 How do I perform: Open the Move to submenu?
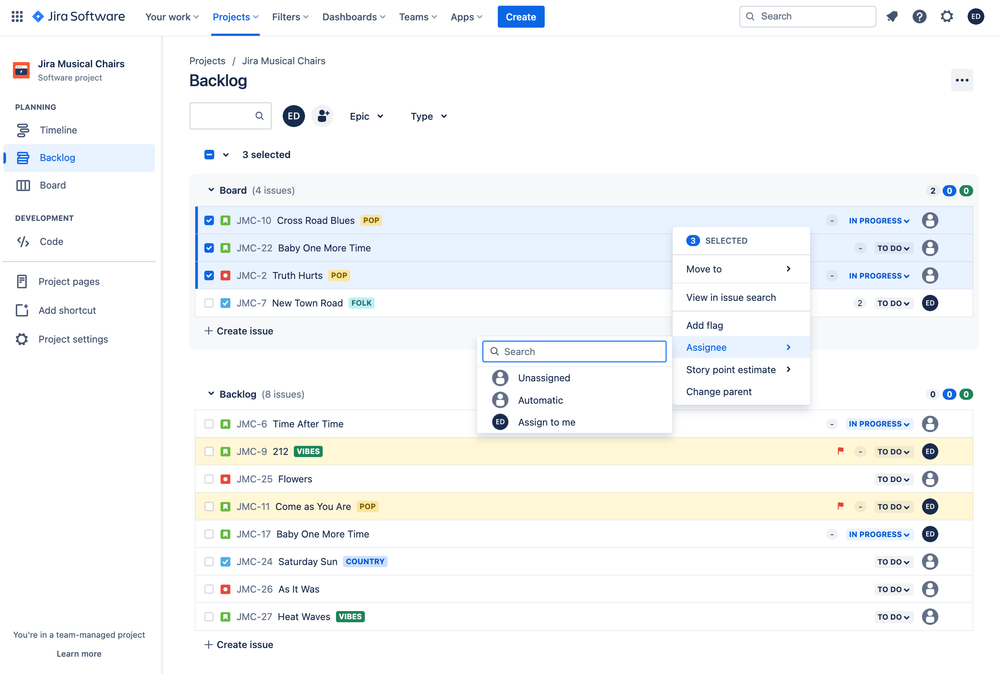(741, 269)
